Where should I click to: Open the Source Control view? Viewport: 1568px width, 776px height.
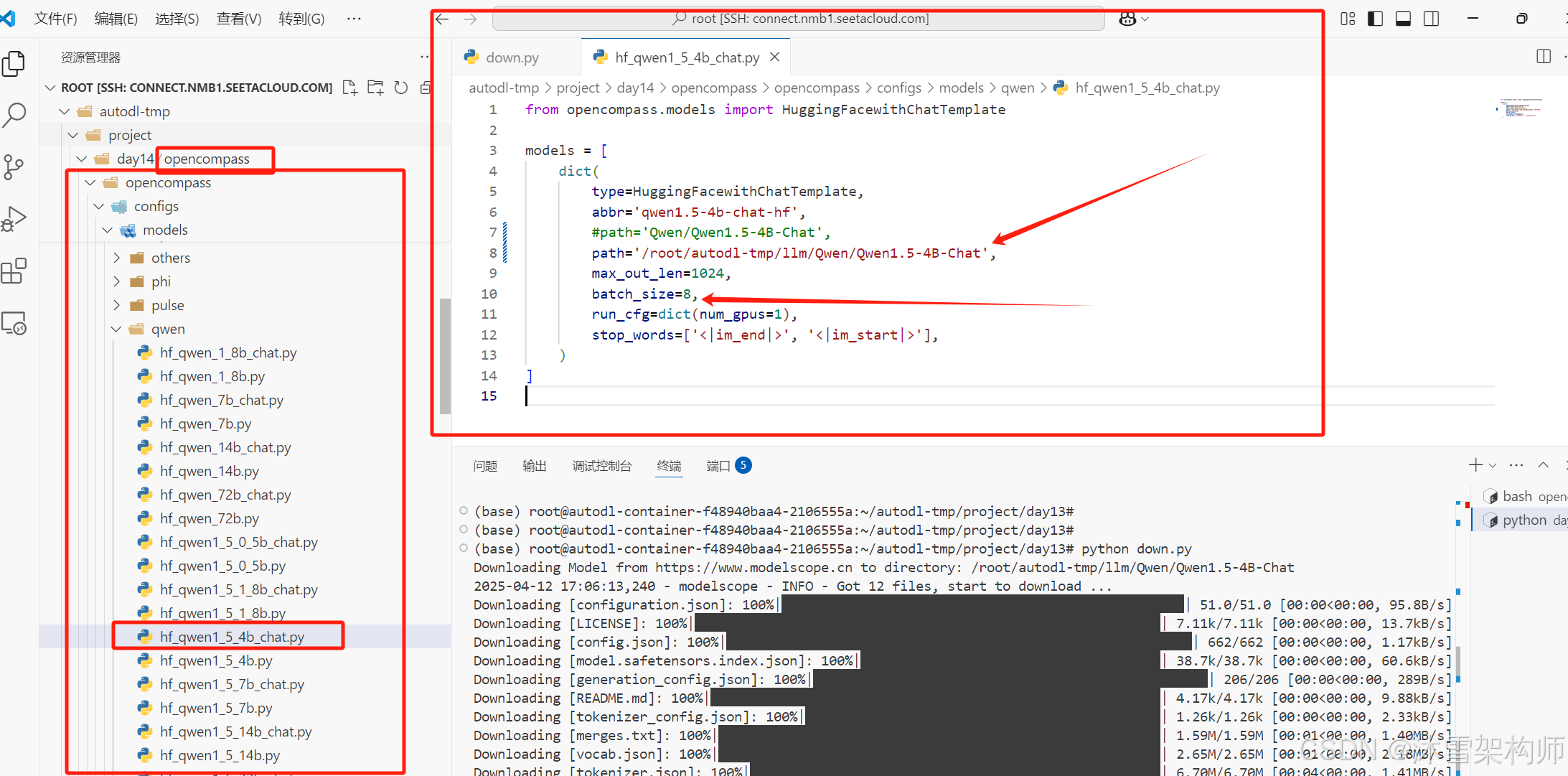pyautogui.click(x=14, y=167)
